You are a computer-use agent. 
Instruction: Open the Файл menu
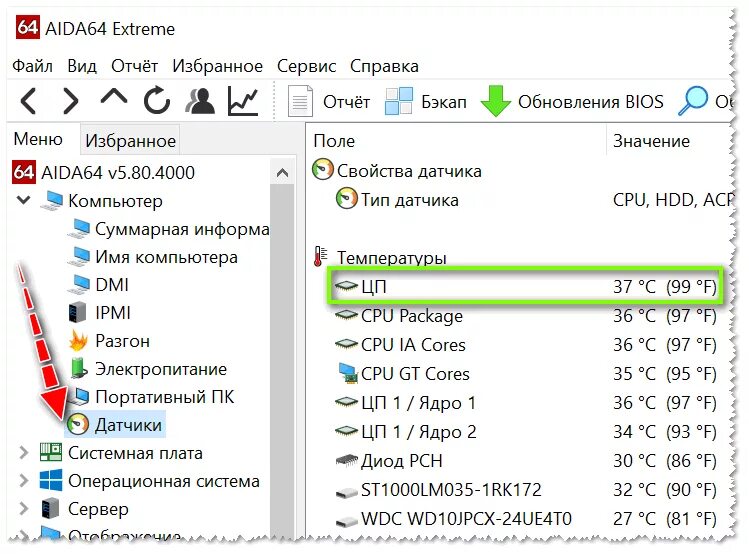click(32, 66)
